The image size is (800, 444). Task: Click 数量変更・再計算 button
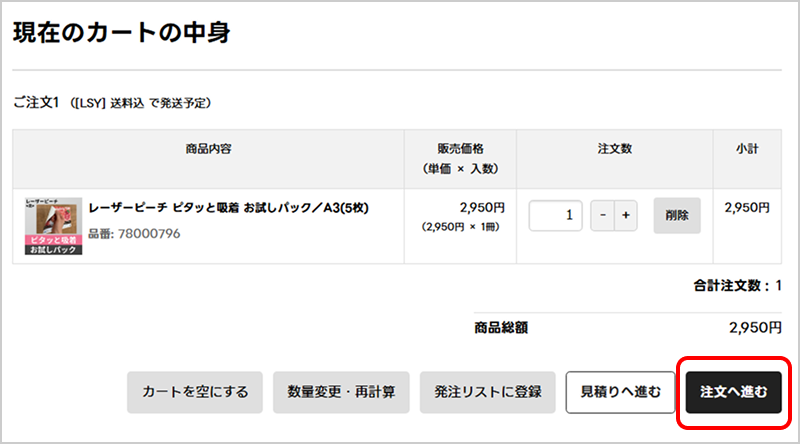pos(341,392)
